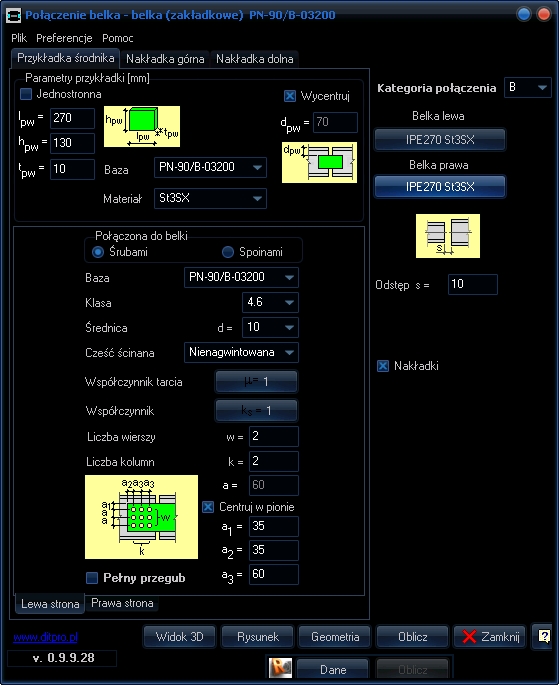559x685 pixels.
Task: Expand the Materiał St3SX dropdown
Action: click(x=210, y=198)
